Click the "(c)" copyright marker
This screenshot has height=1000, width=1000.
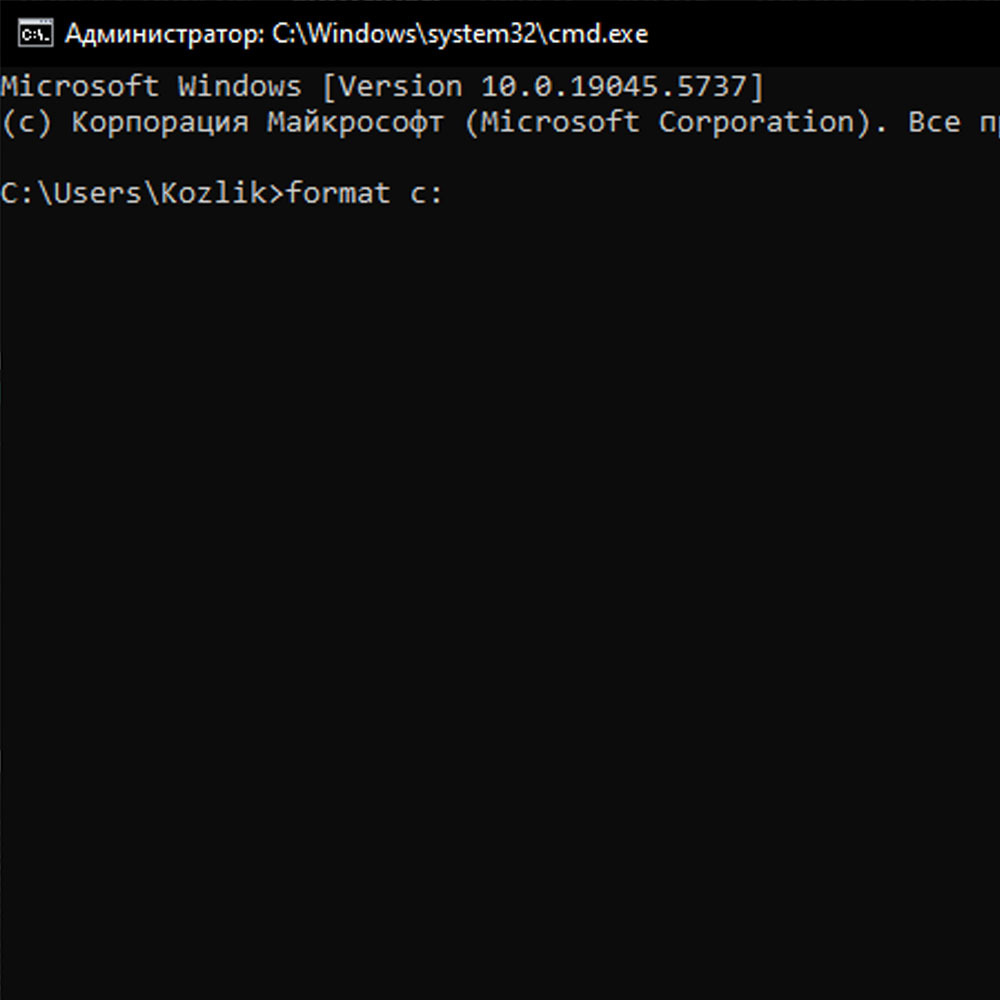[x=25, y=122]
